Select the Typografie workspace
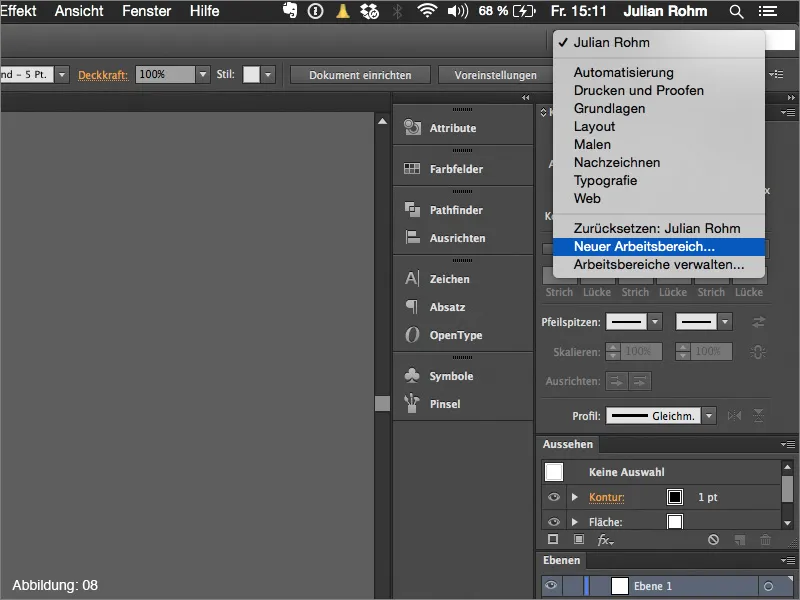This screenshot has height=600, width=800. (659, 180)
